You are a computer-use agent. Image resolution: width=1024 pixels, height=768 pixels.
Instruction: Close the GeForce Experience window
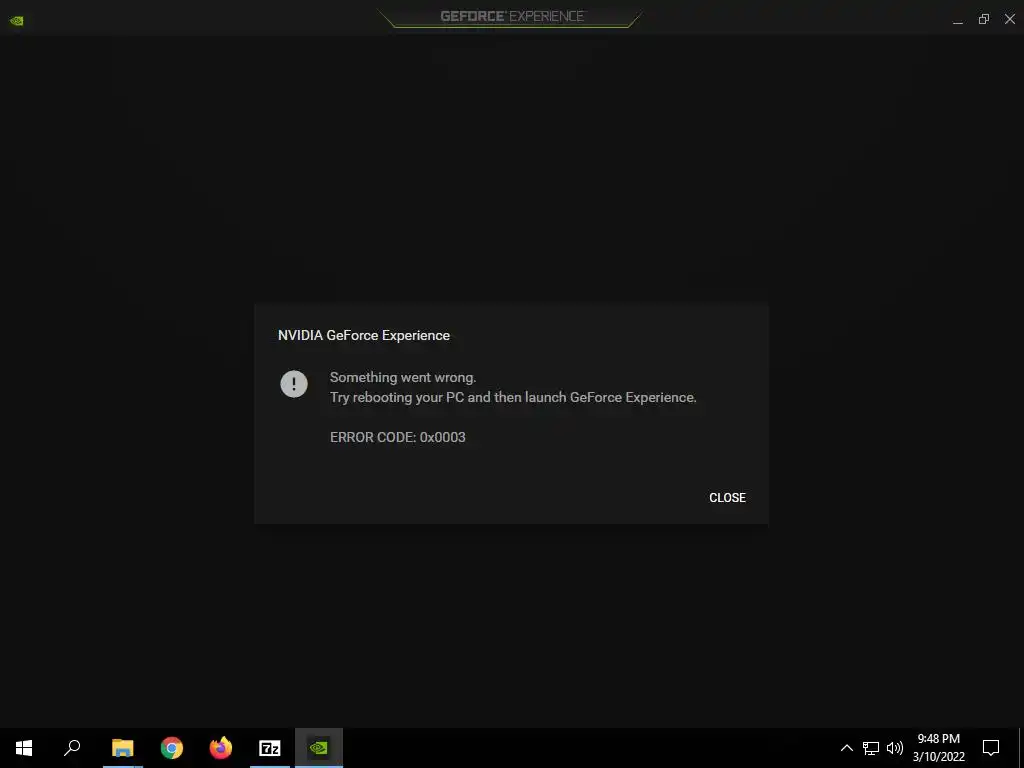tap(1010, 20)
